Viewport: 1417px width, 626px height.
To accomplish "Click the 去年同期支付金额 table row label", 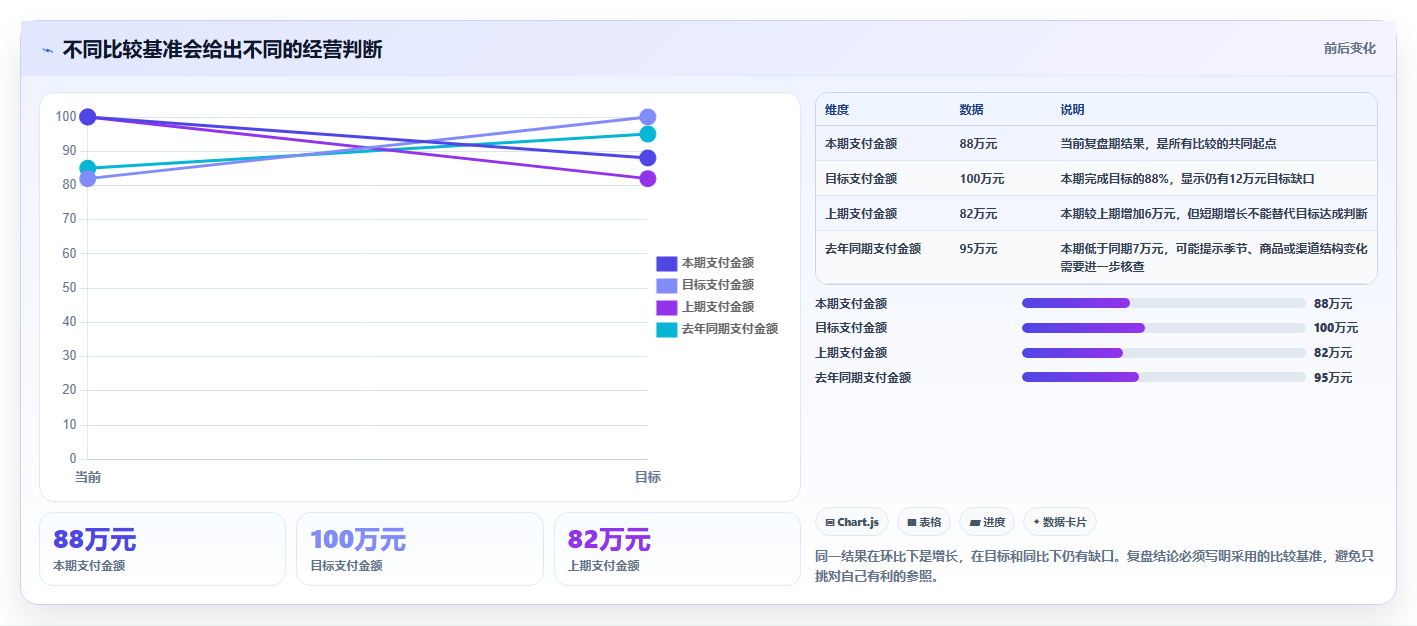I will pyautogui.click(x=873, y=249).
